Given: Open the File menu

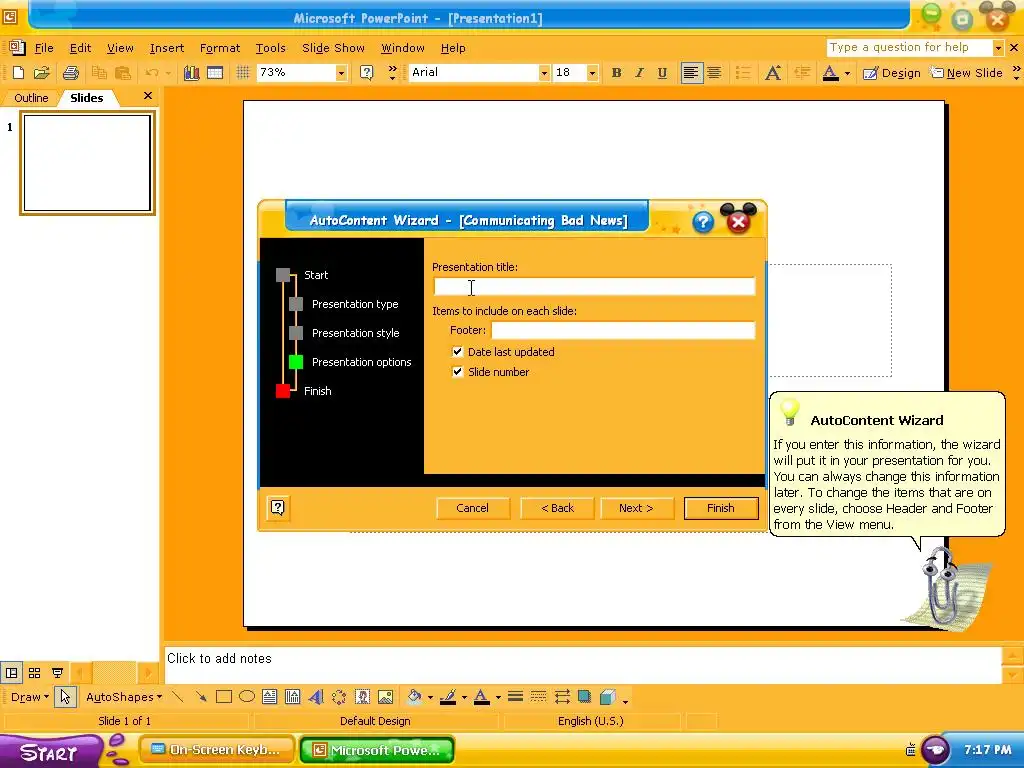Looking at the screenshot, I should tap(44, 48).
